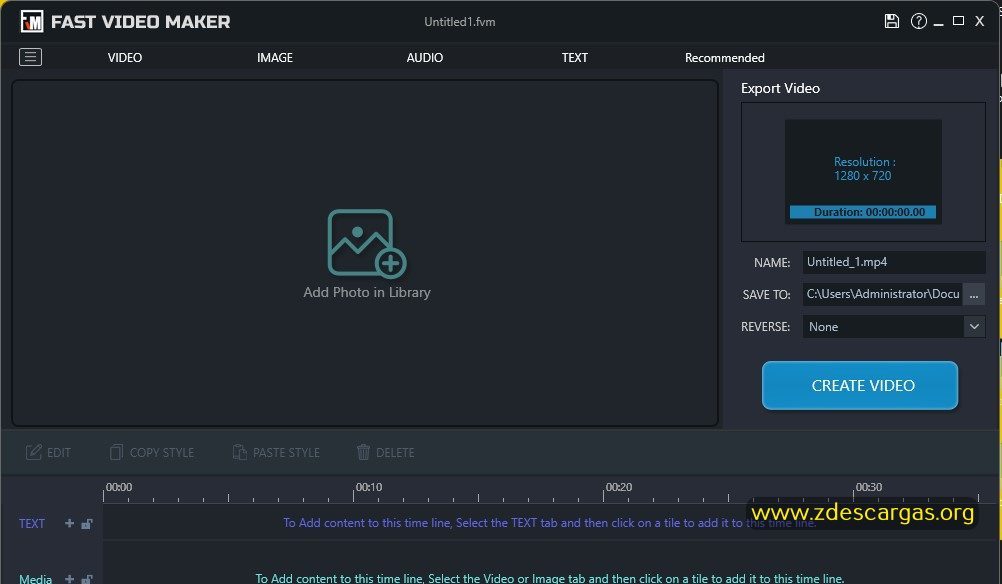1002x584 pixels.
Task: Minimize the Fast Video Maker window
Action: [938, 22]
